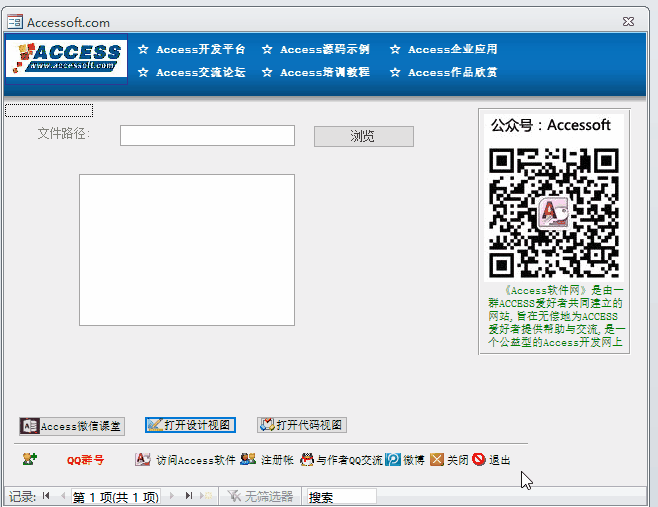The image size is (658, 507).
Task: Click the 退出 exit label
Action: (x=499, y=460)
